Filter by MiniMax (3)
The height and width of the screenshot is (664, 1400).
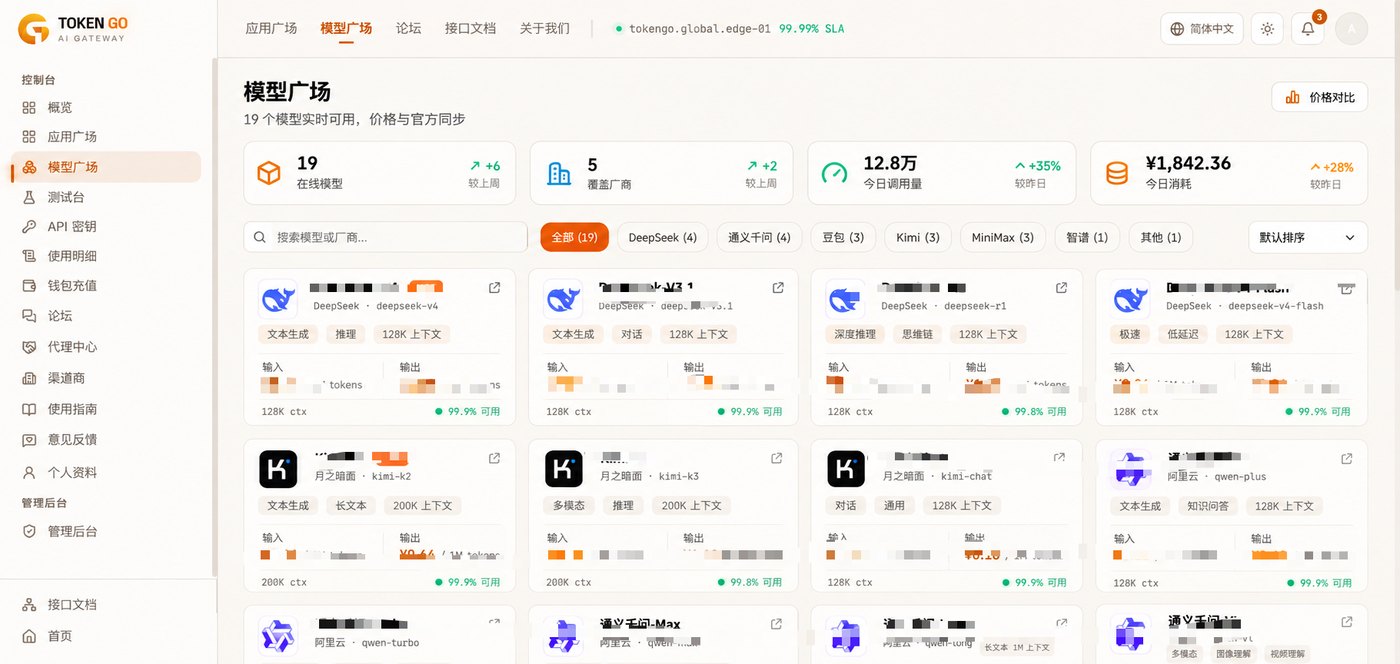coord(1003,237)
